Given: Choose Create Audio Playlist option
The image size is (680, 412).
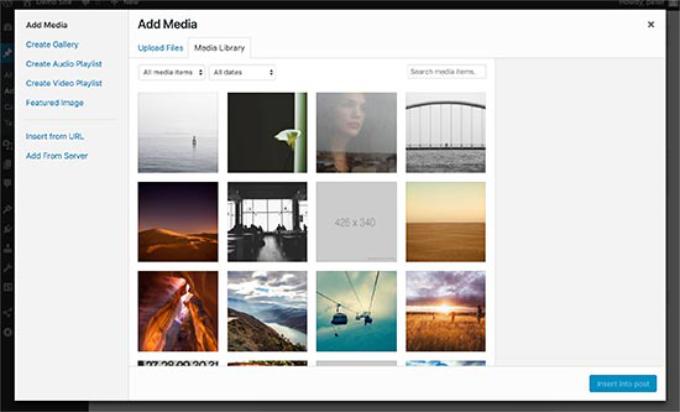Looking at the screenshot, I should (65, 64).
